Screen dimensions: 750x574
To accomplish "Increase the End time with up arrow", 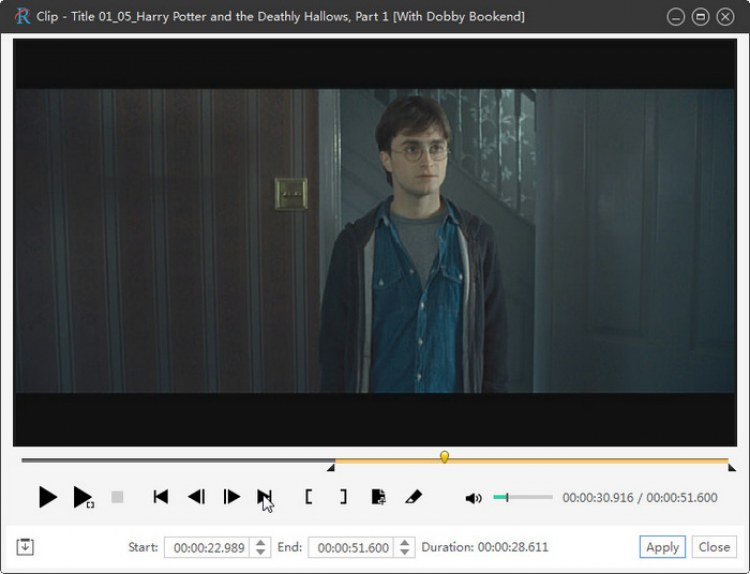I will (405, 542).
